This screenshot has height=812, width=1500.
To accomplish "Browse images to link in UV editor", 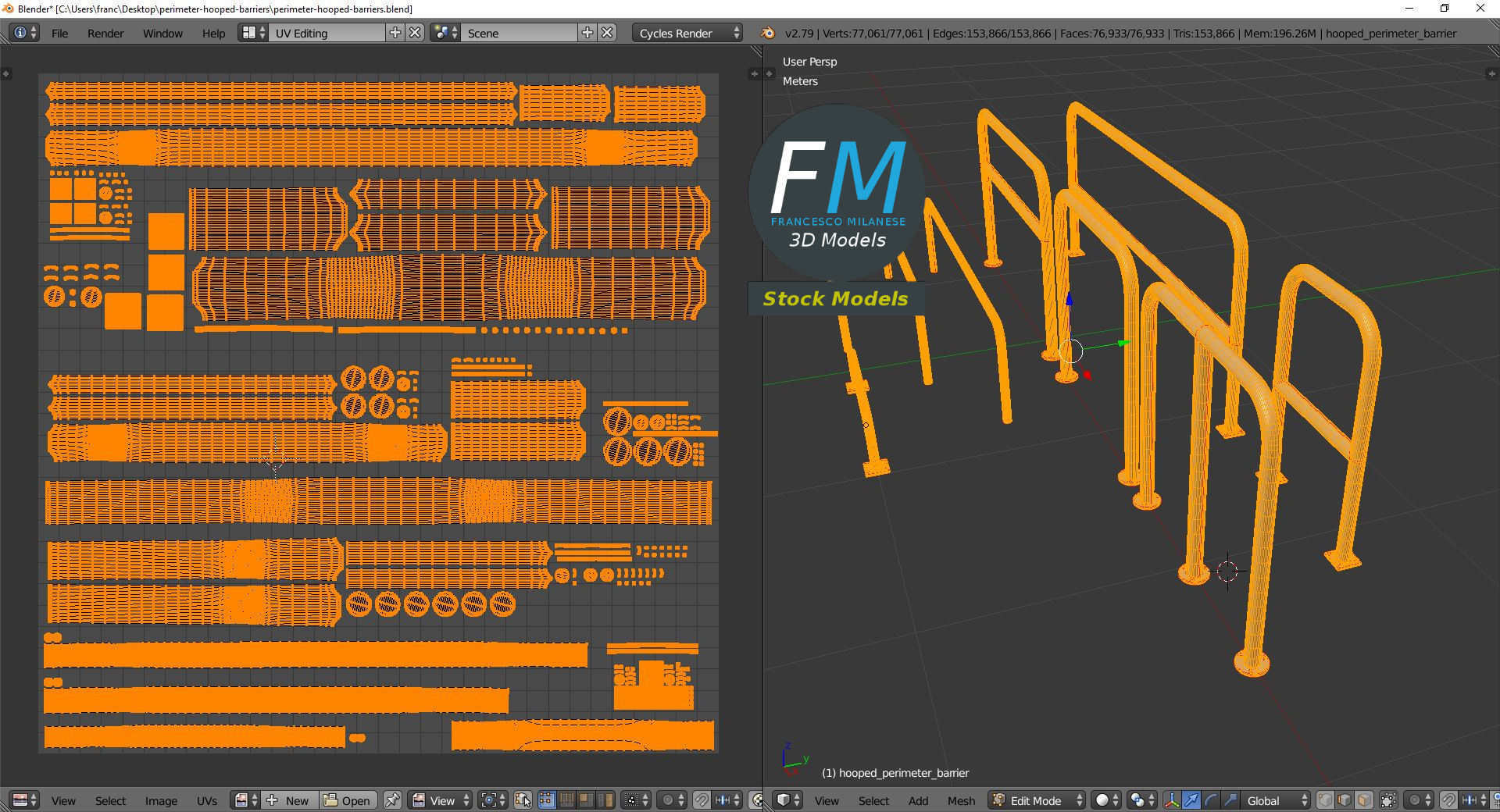I will coord(247,800).
